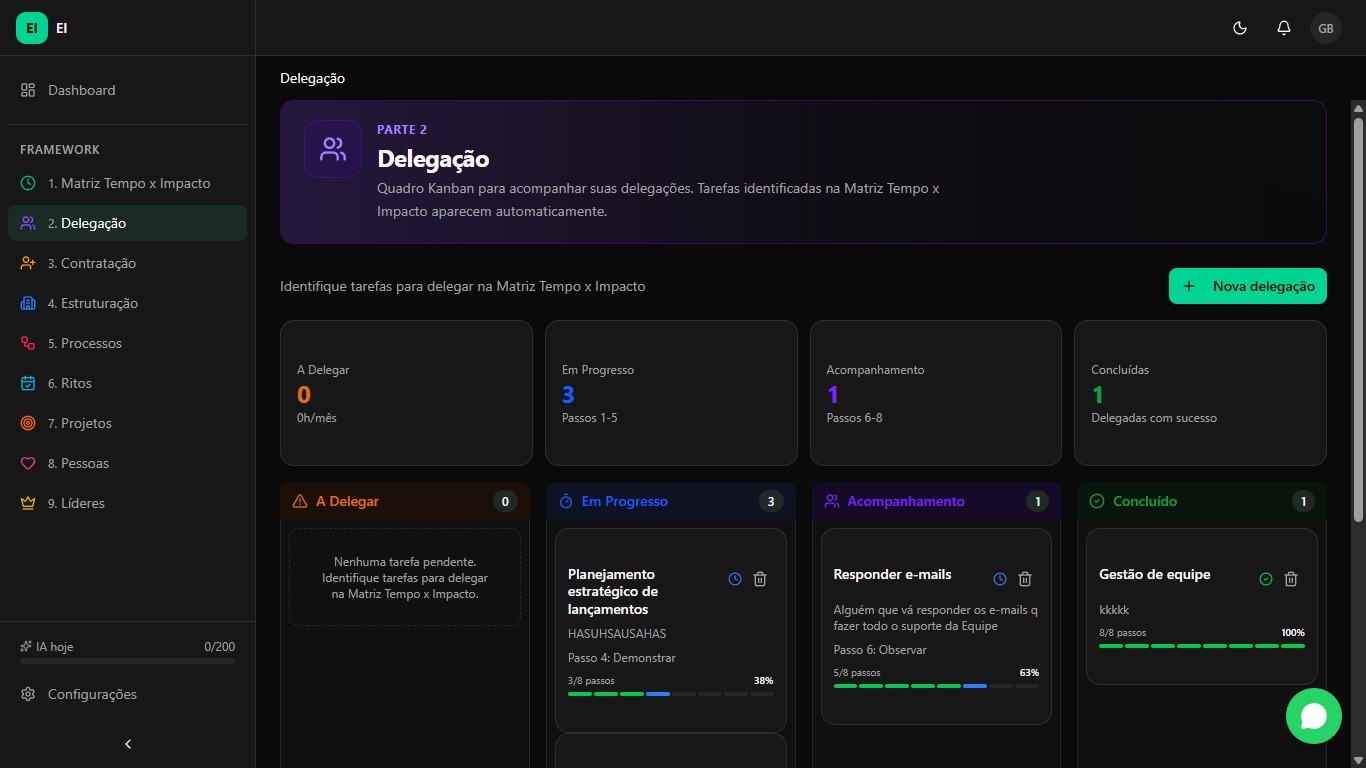Click the clock icon on Planejamento estratégico card
1366x768 pixels.
pos(735,579)
